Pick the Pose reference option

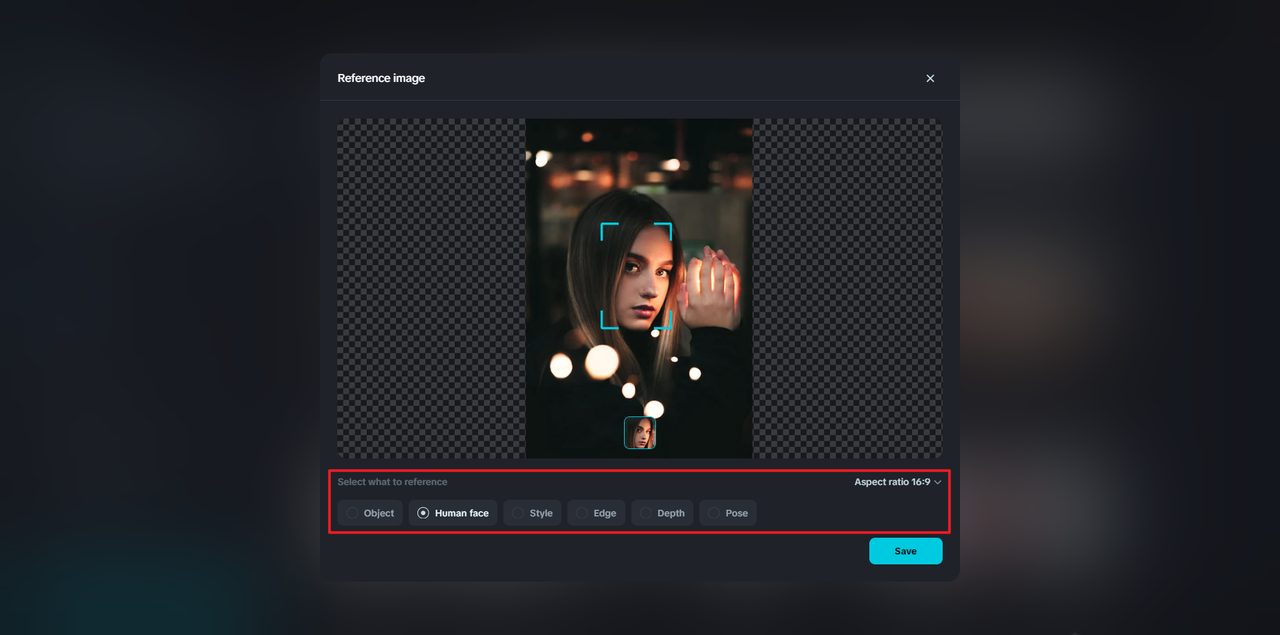click(x=728, y=513)
